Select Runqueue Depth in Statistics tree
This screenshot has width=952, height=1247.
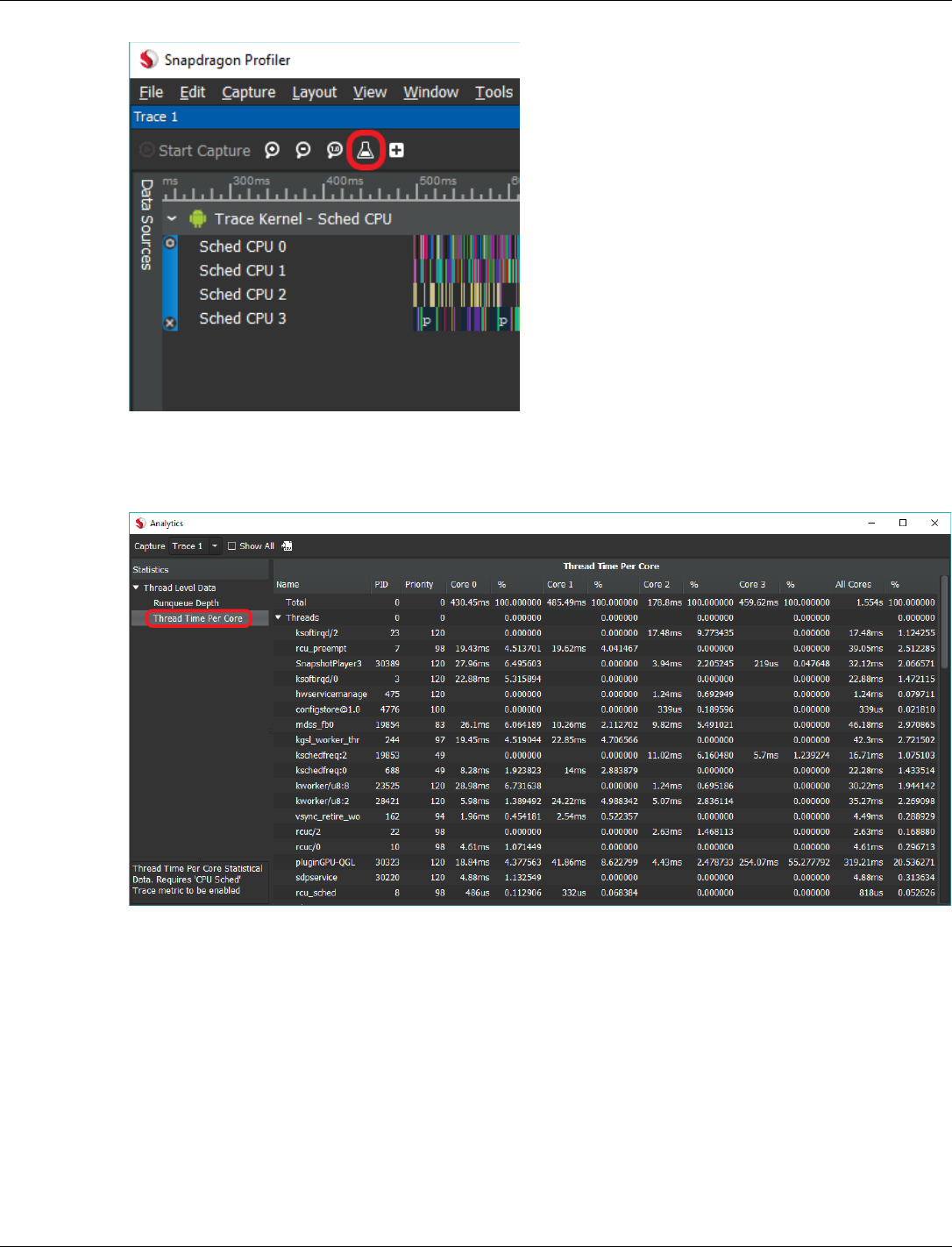(x=186, y=603)
